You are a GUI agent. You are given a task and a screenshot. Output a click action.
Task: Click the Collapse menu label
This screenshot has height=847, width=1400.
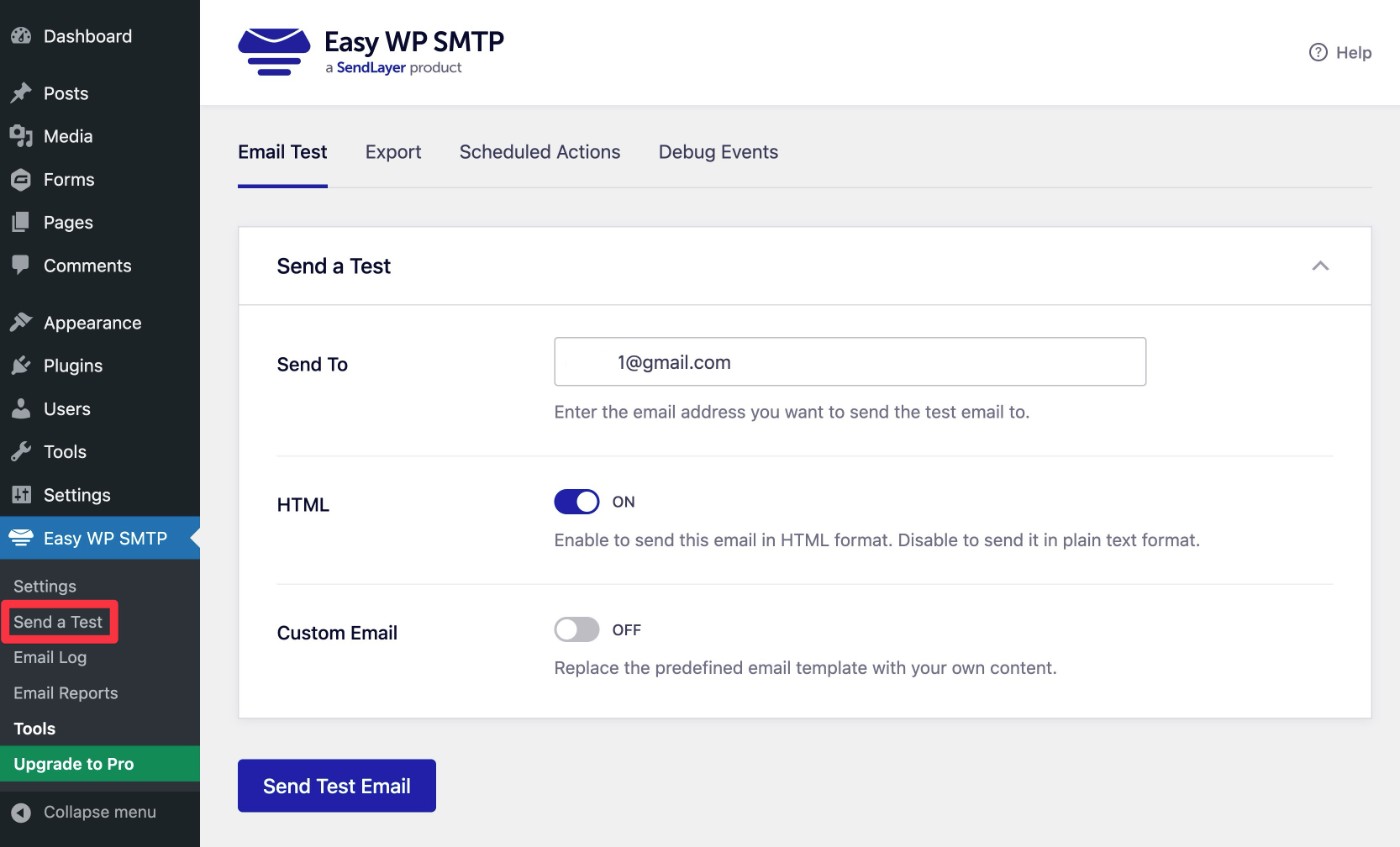tap(100, 812)
